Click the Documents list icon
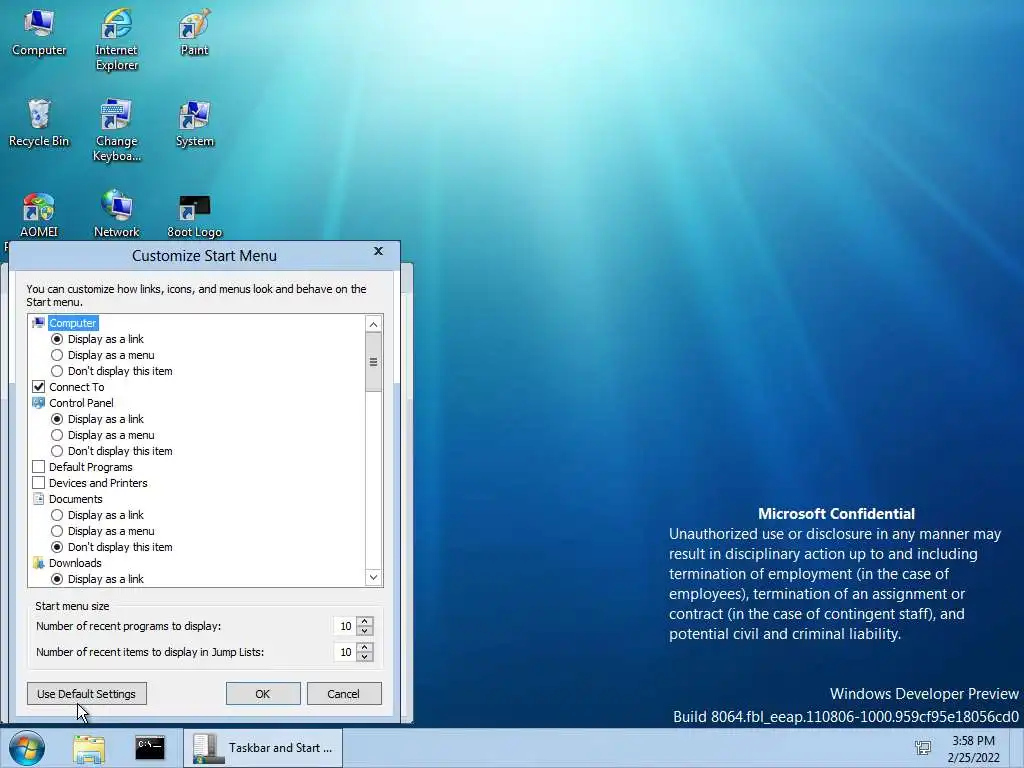The width and height of the screenshot is (1024, 768). coord(39,499)
